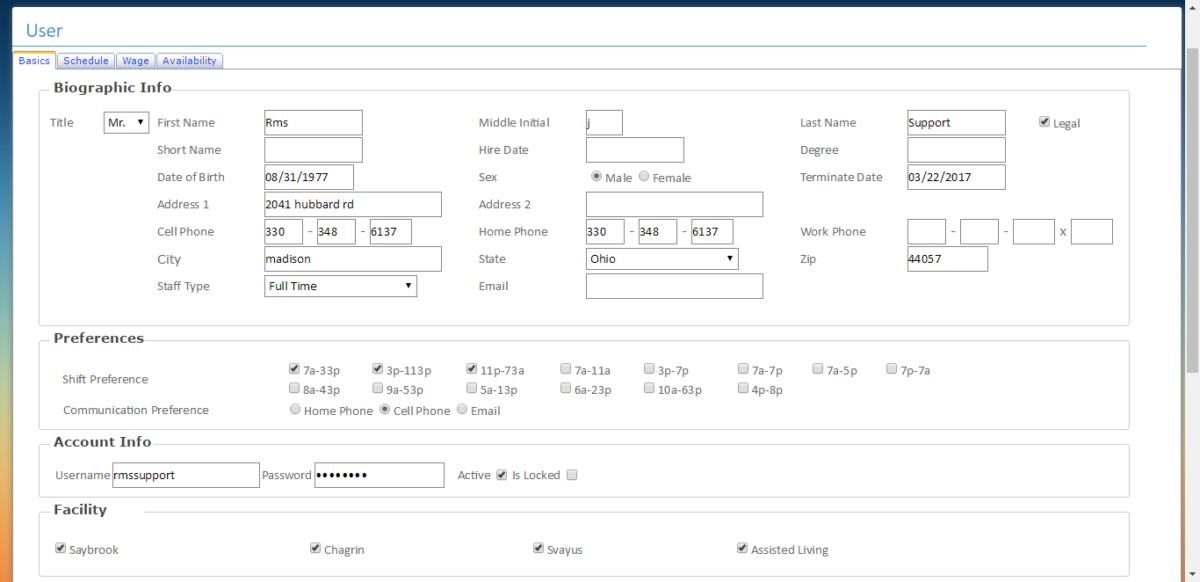Open the Staff Type dropdown
Image resolution: width=1200 pixels, height=582 pixels.
[x=340, y=285]
